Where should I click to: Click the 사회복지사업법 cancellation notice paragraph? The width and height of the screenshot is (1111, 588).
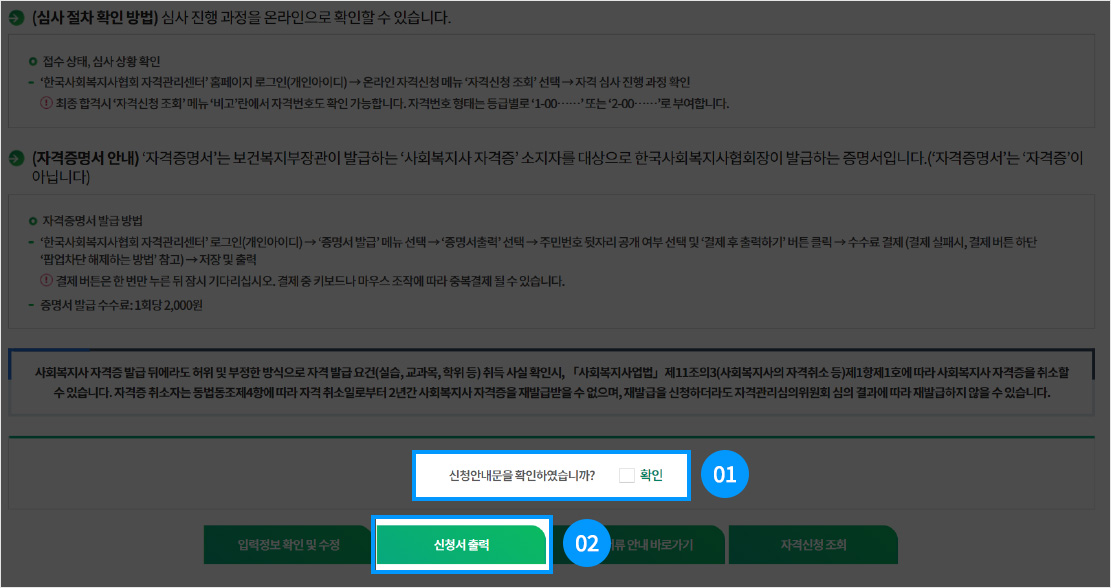pos(551,382)
